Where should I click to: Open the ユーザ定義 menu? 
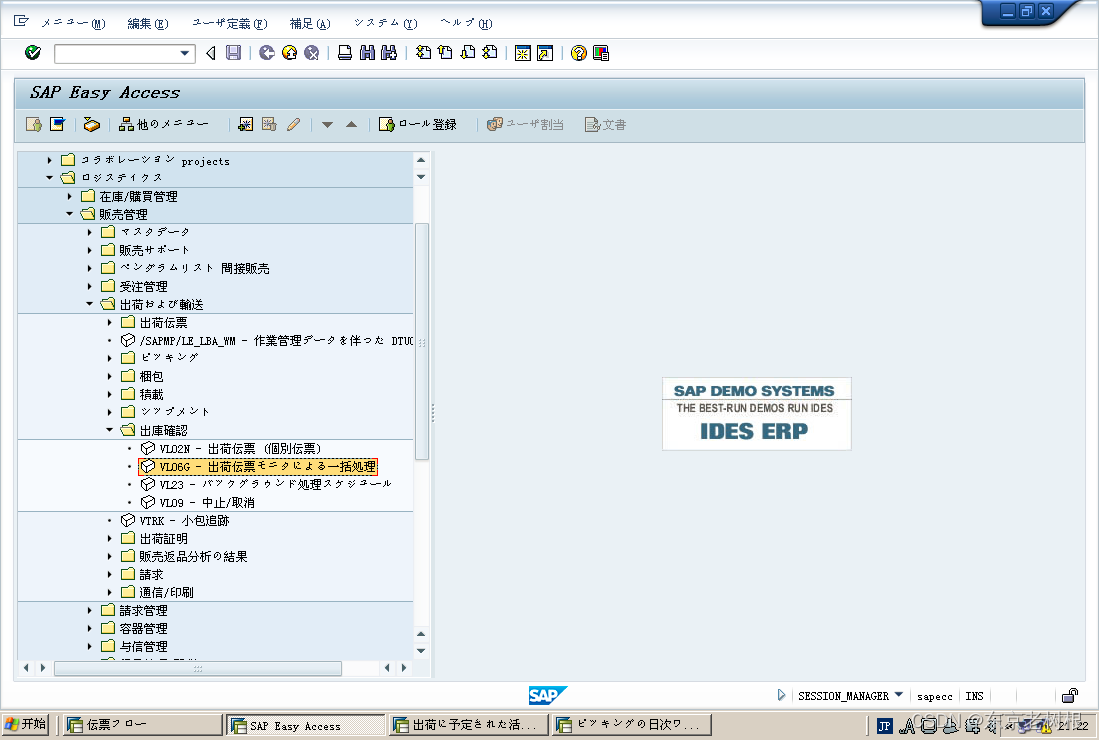tap(230, 23)
